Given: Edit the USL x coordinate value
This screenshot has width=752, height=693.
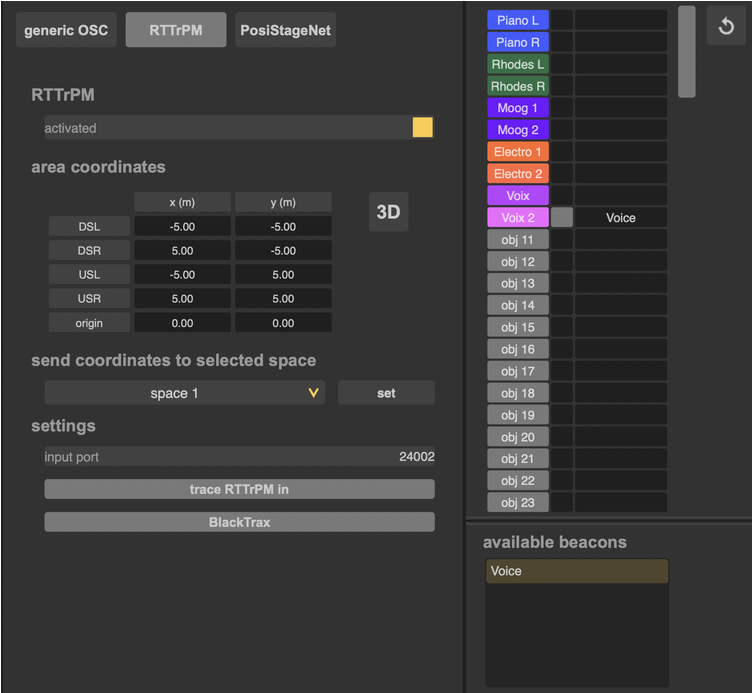Looking at the screenshot, I should (x=182, y=274).
